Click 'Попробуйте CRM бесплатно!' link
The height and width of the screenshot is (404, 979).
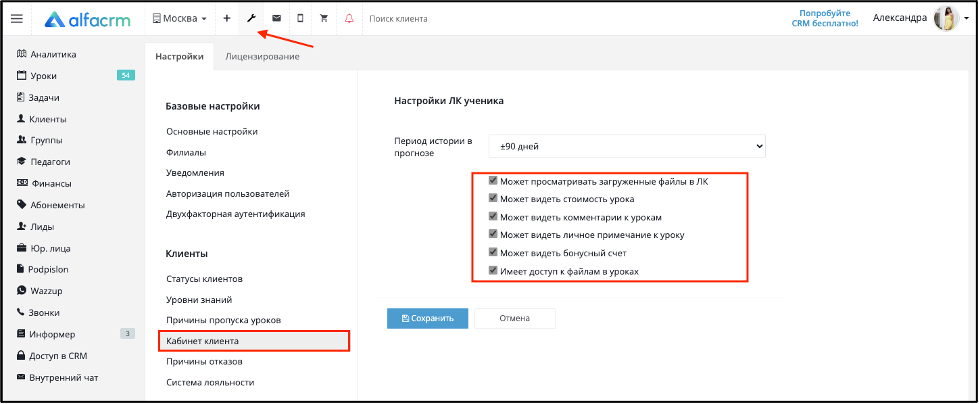pos(825,18)
